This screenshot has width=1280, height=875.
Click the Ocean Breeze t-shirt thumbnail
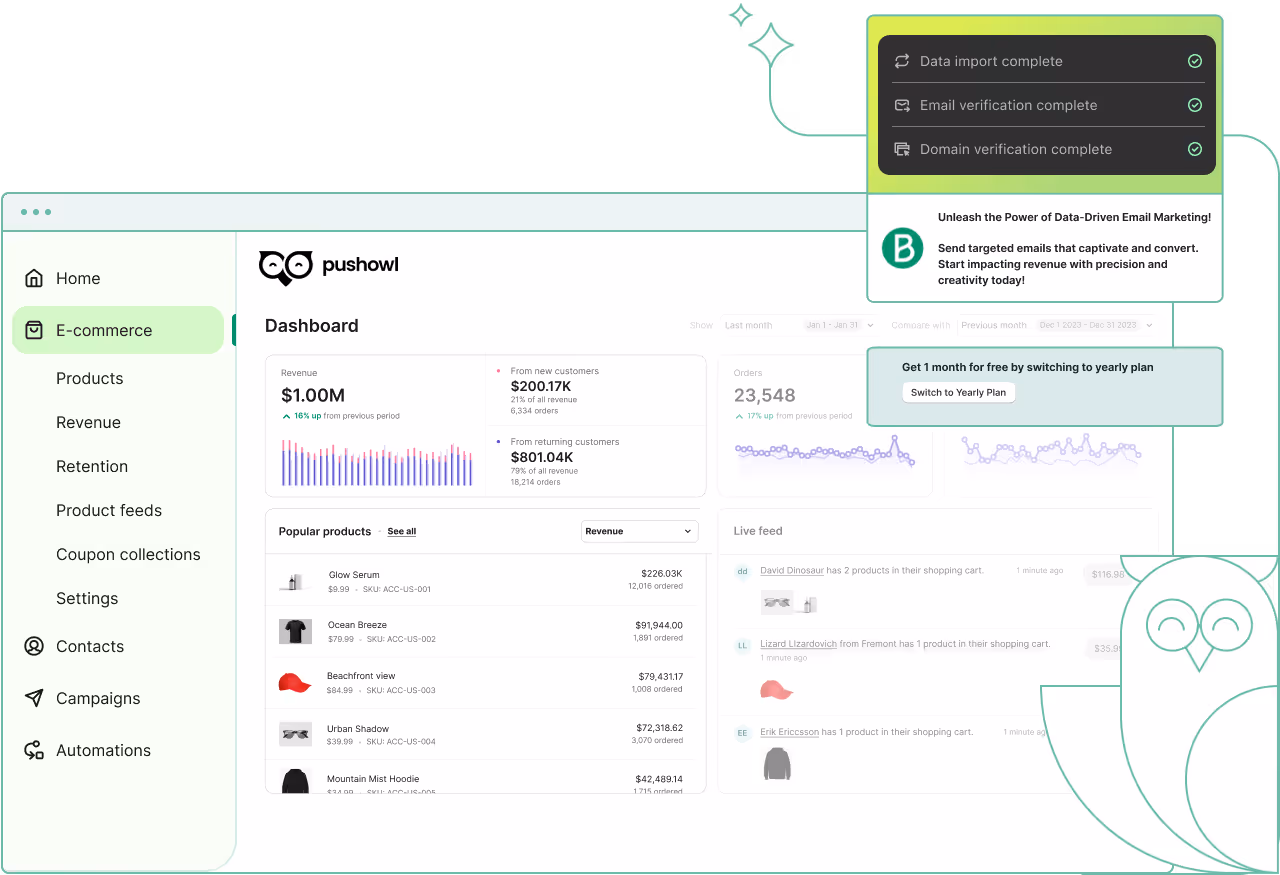click(295, 631)
